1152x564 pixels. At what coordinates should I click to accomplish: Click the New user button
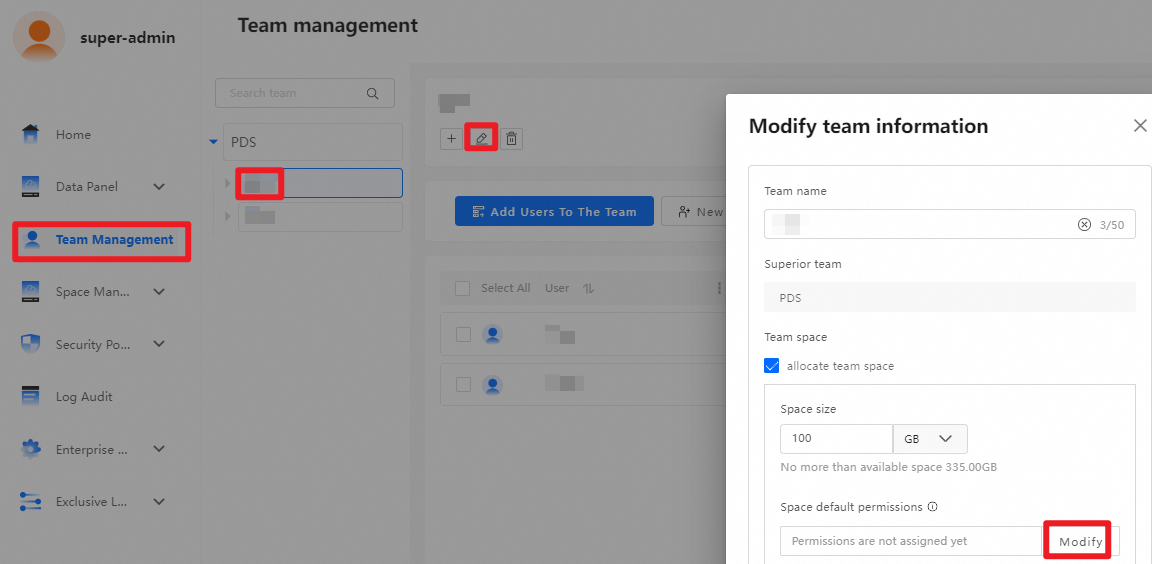tap(694, 212)
